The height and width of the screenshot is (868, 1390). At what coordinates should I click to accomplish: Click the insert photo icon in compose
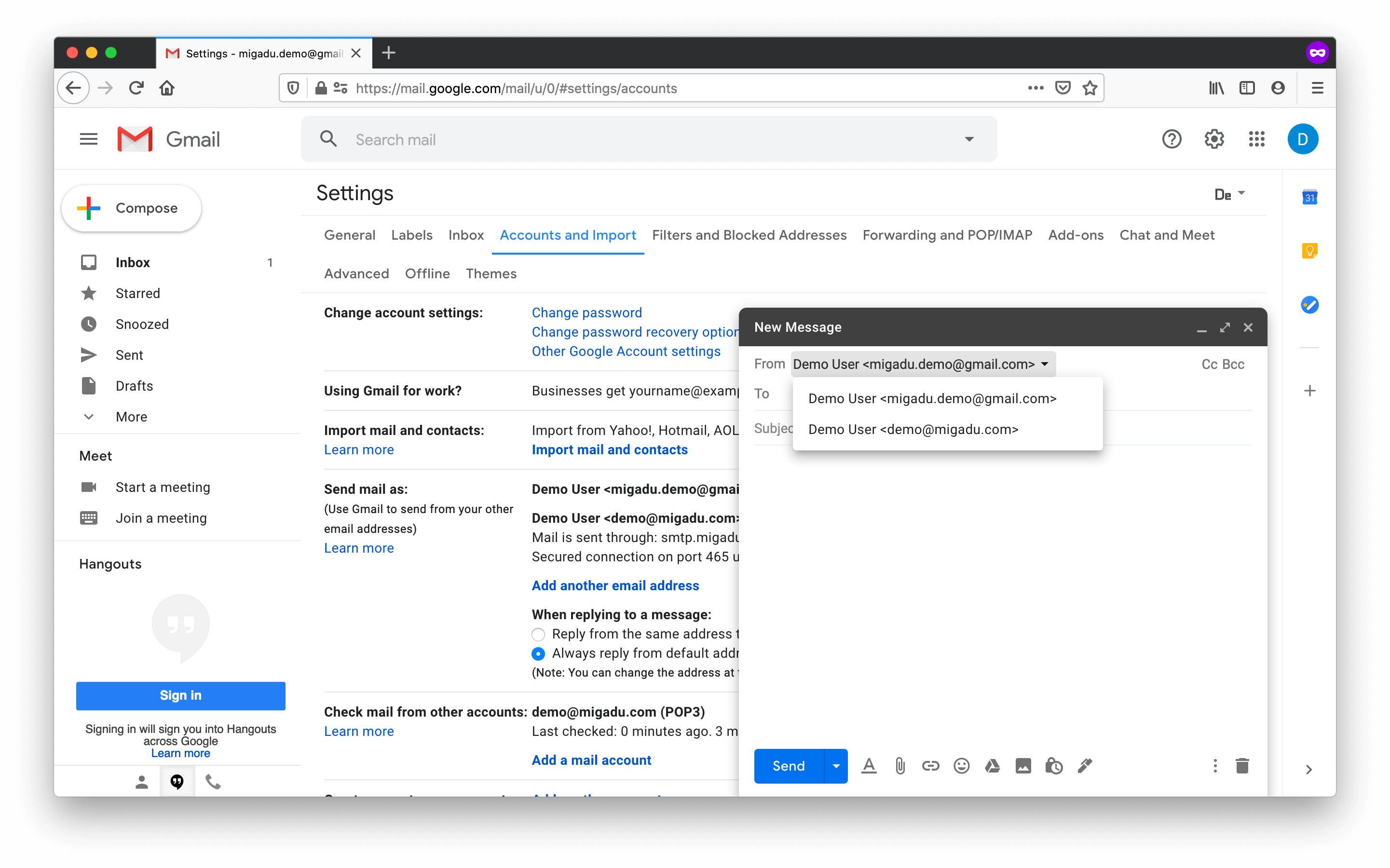[1022, 766]
